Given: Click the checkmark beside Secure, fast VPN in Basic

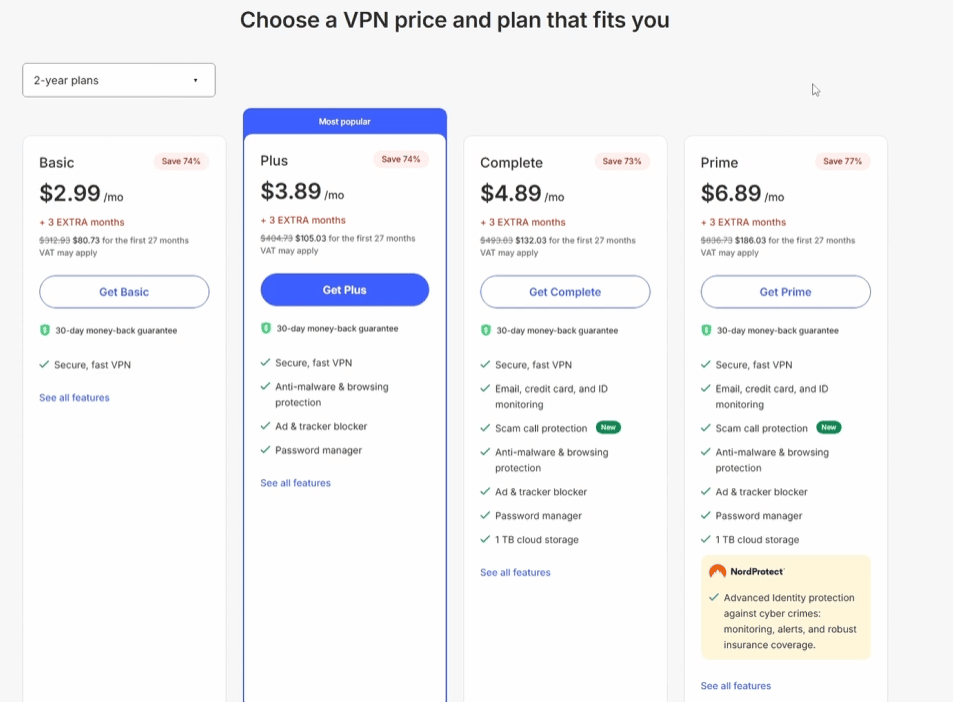Looking at the screenshot, I should [44, 364].
